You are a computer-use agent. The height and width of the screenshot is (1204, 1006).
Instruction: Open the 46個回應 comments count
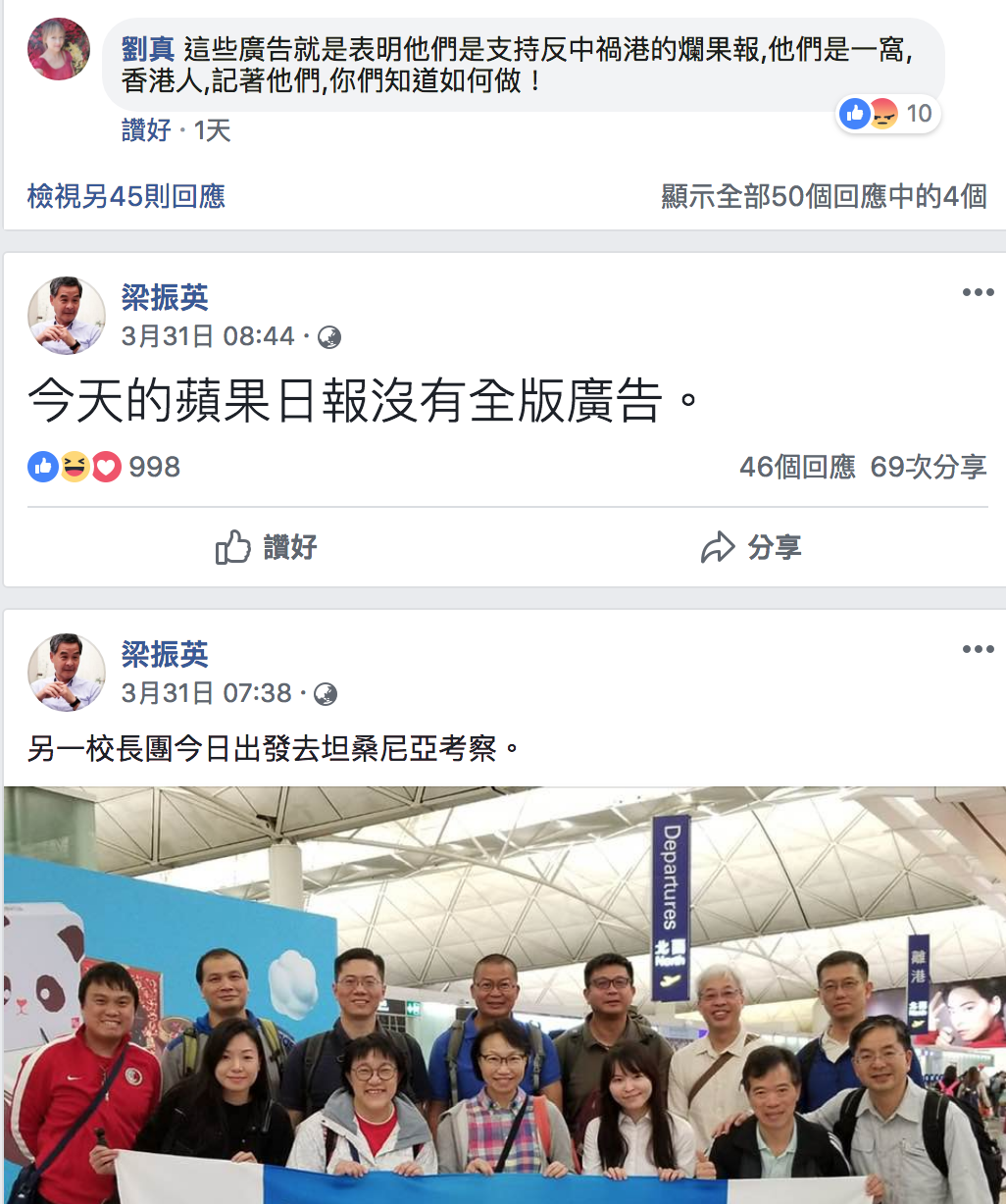[x=797, y=467]
